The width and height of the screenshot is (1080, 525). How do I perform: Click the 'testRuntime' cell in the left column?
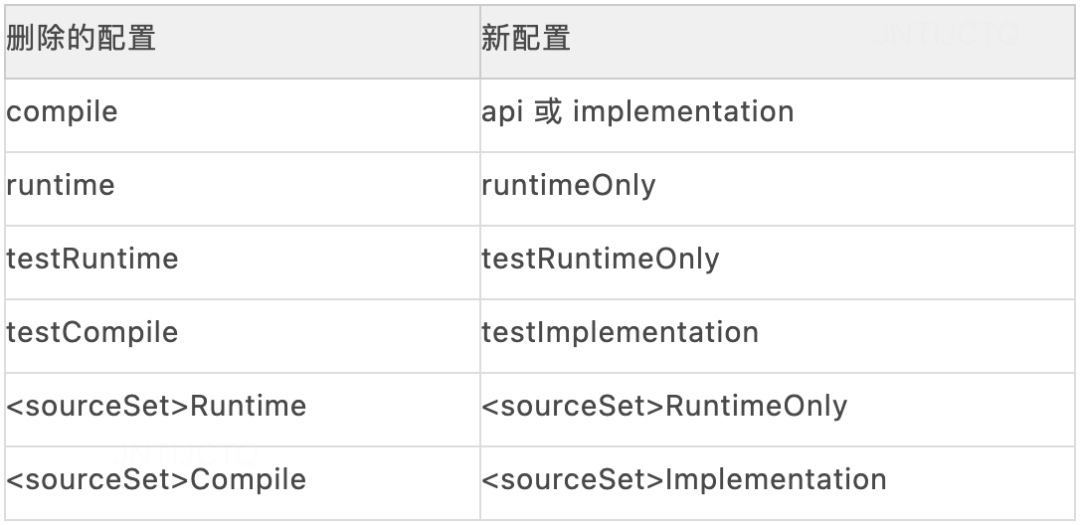coord(92,259)
